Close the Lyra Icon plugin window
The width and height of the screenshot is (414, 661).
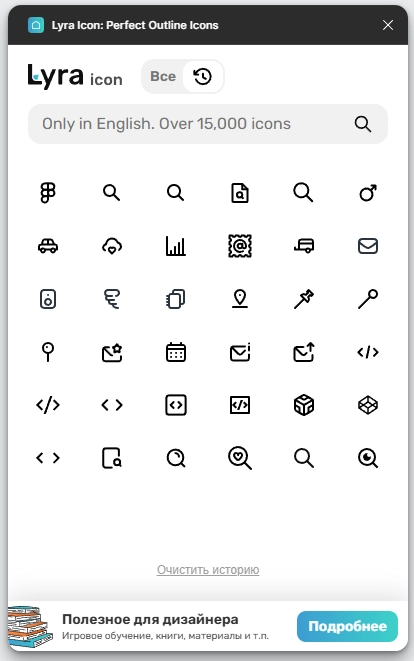[388, 25]
